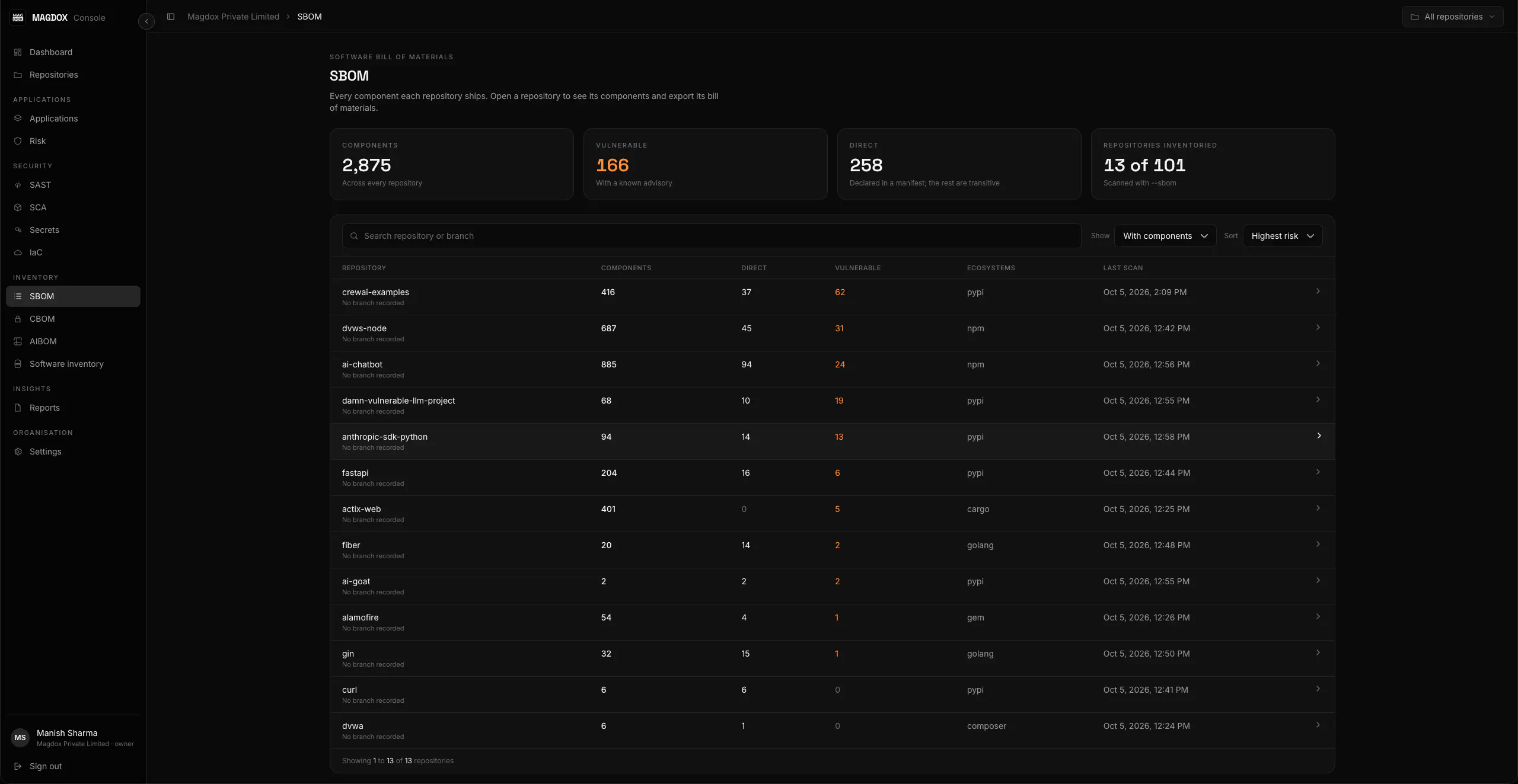Image resolution: width=1518 pixels, height=784 pixels.
Task: Click the actix-web cargo ecosystem cell
Action: click(x=978, y=509)
